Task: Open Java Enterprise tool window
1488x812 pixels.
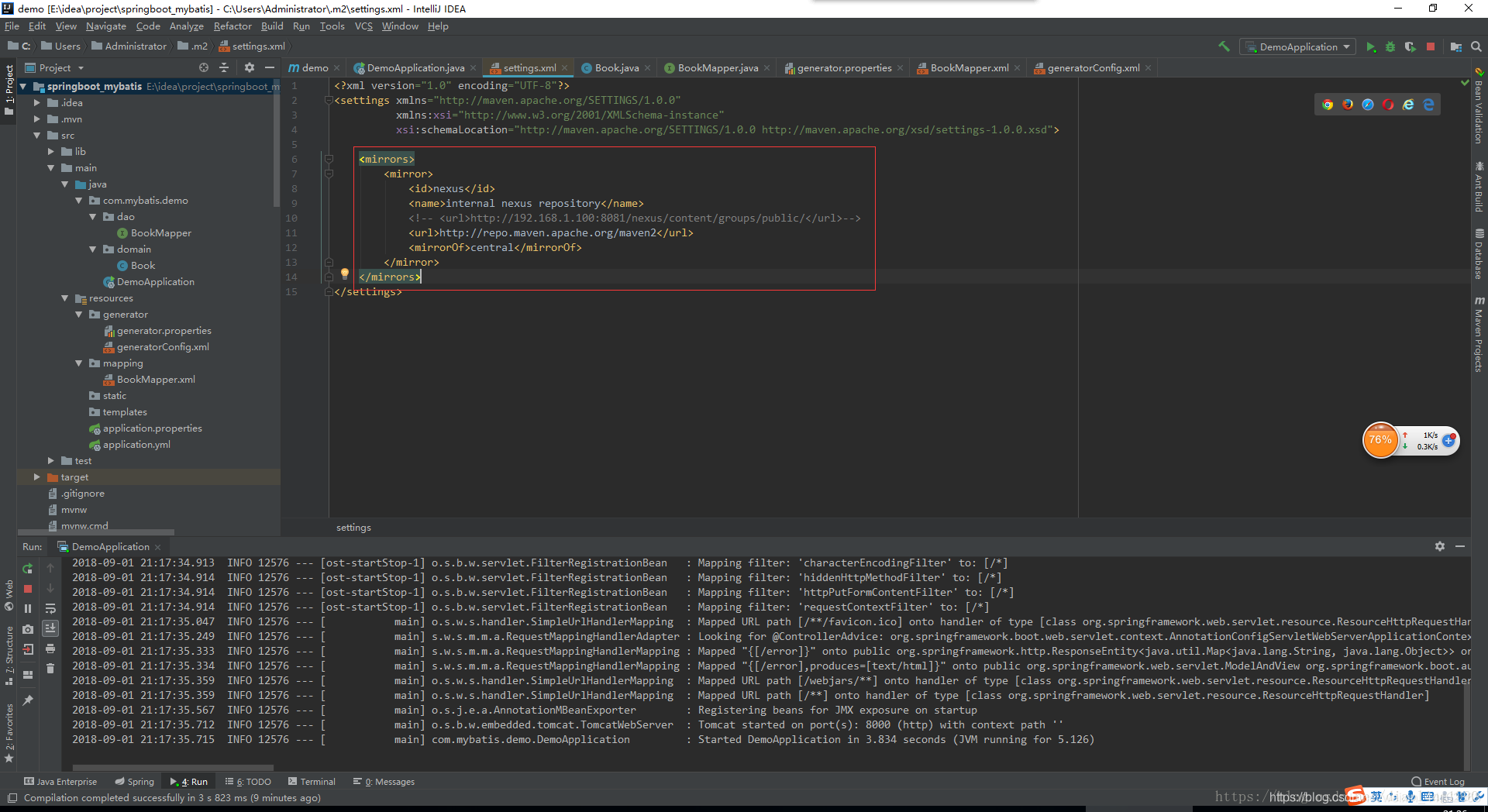Action: click(x=60, y=782)
